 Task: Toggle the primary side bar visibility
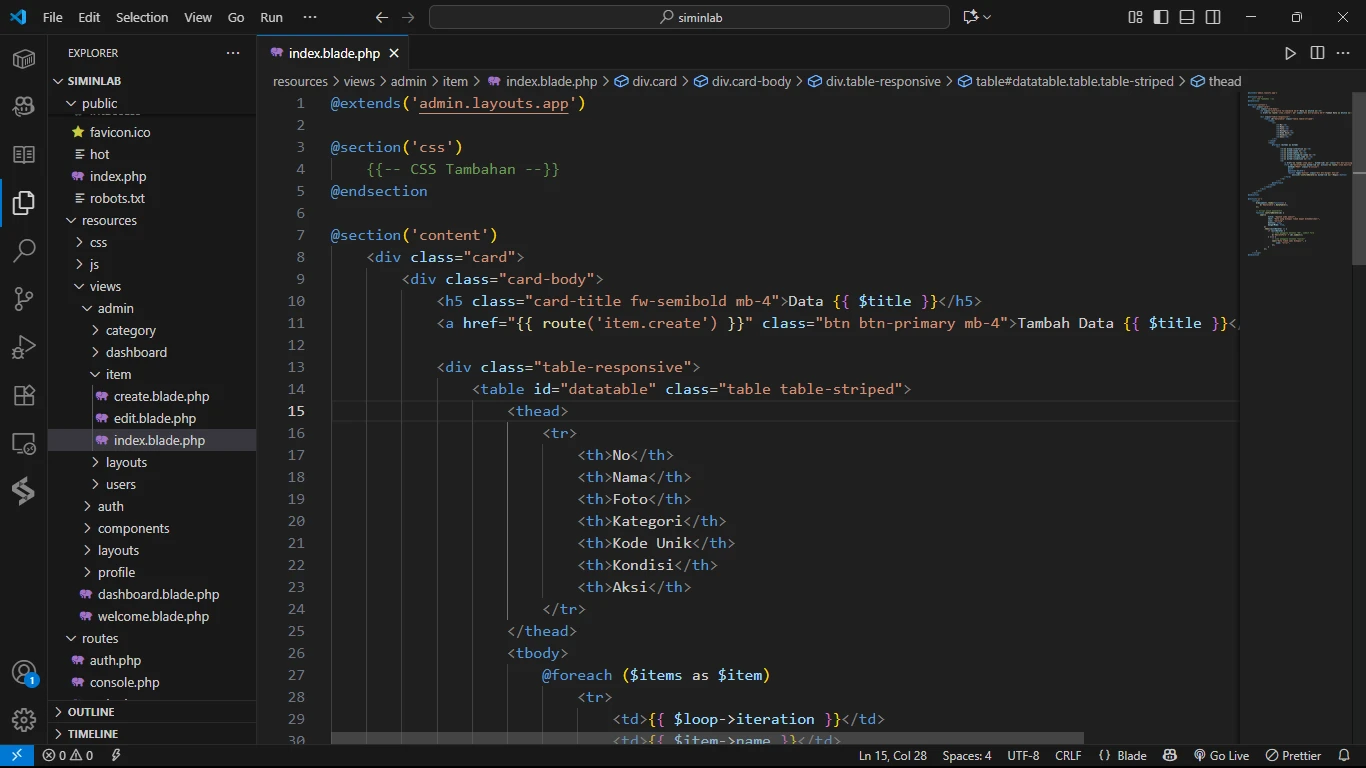tap(1161, 17)
